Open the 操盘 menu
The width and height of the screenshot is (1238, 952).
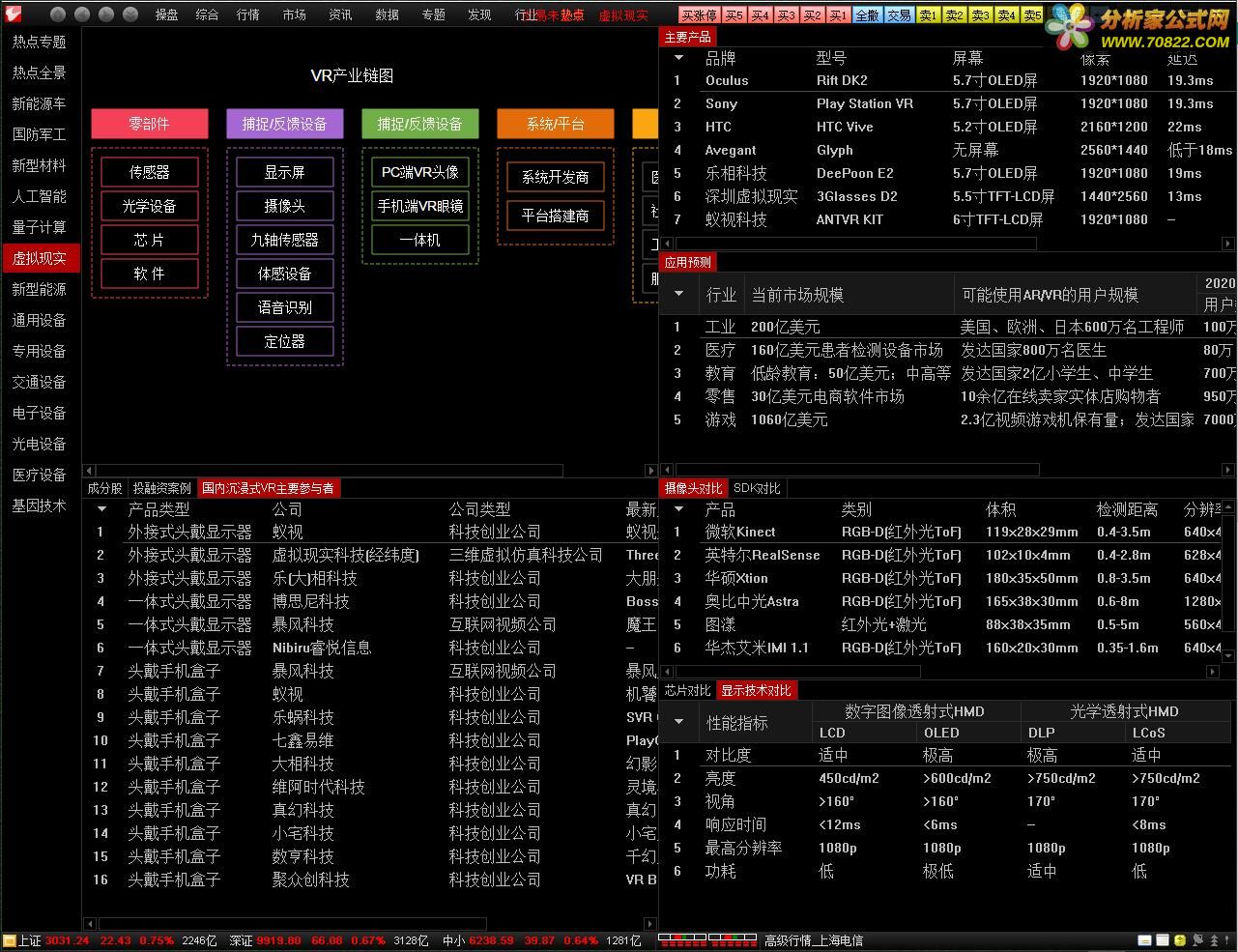166,14
